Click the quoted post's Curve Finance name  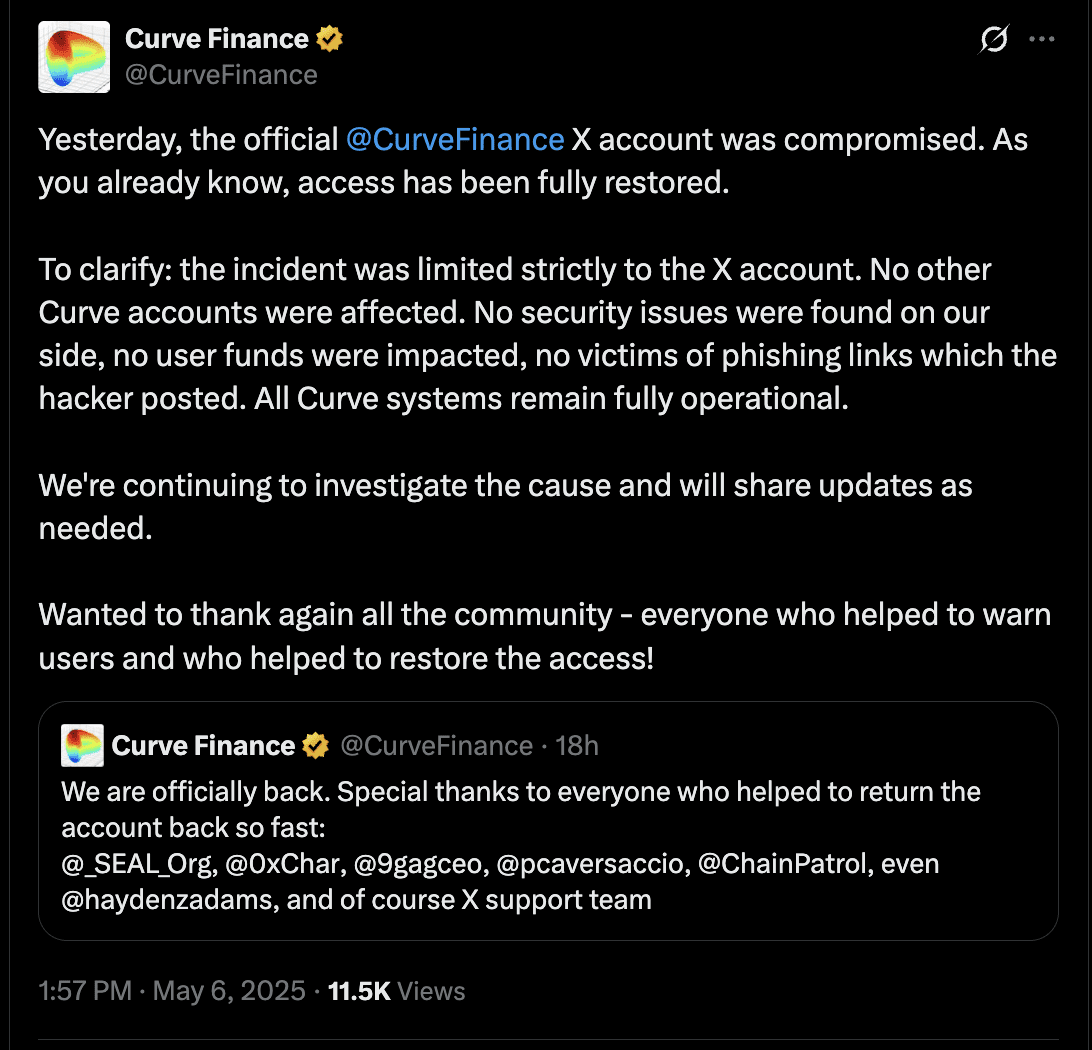click(203, 746)
